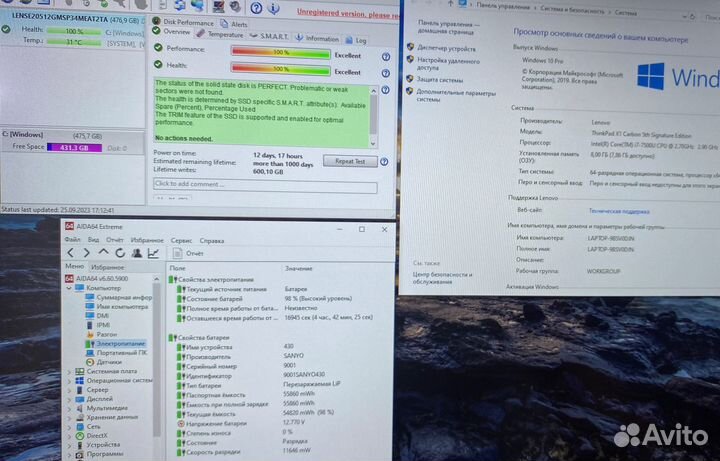
Task: Click help icon next to Repeat Test
Action: [384, 162]
